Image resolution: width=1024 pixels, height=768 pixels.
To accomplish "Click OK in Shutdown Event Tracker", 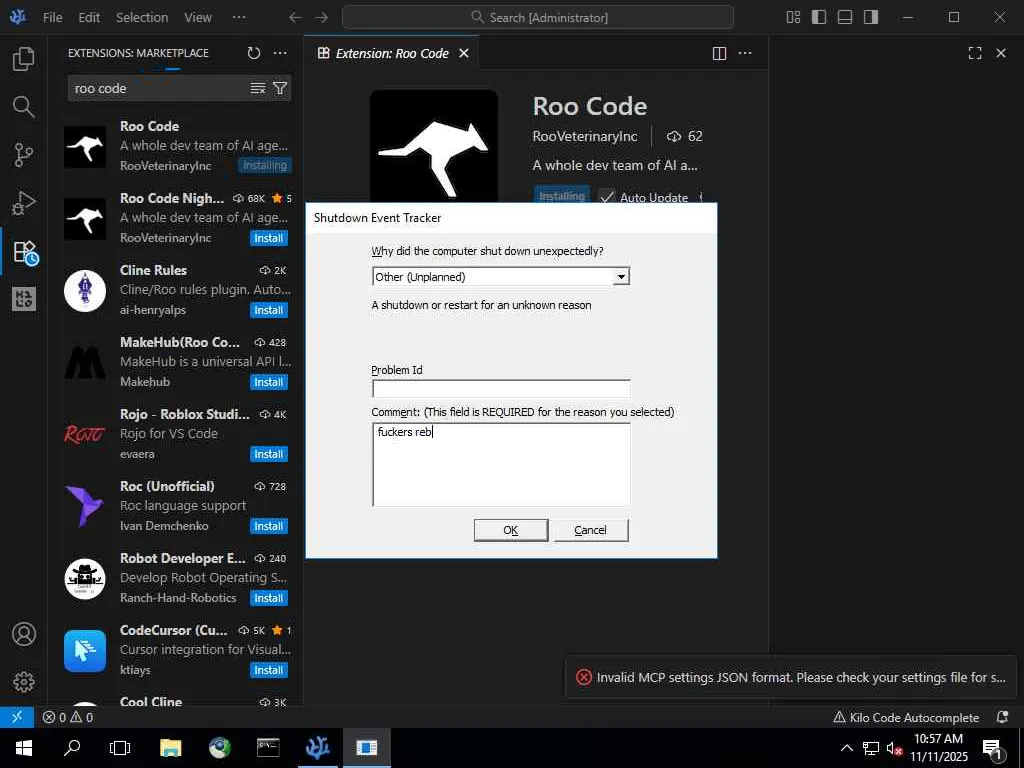I will click(511, 530).
